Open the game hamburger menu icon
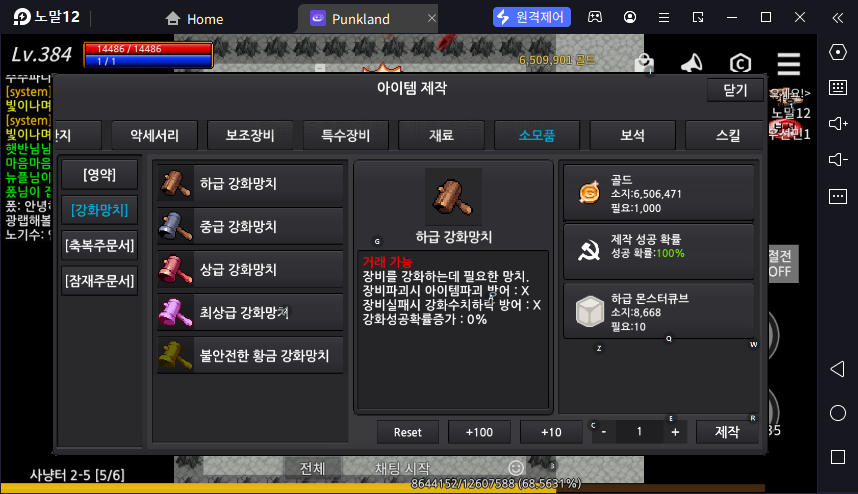 (789, 63)
